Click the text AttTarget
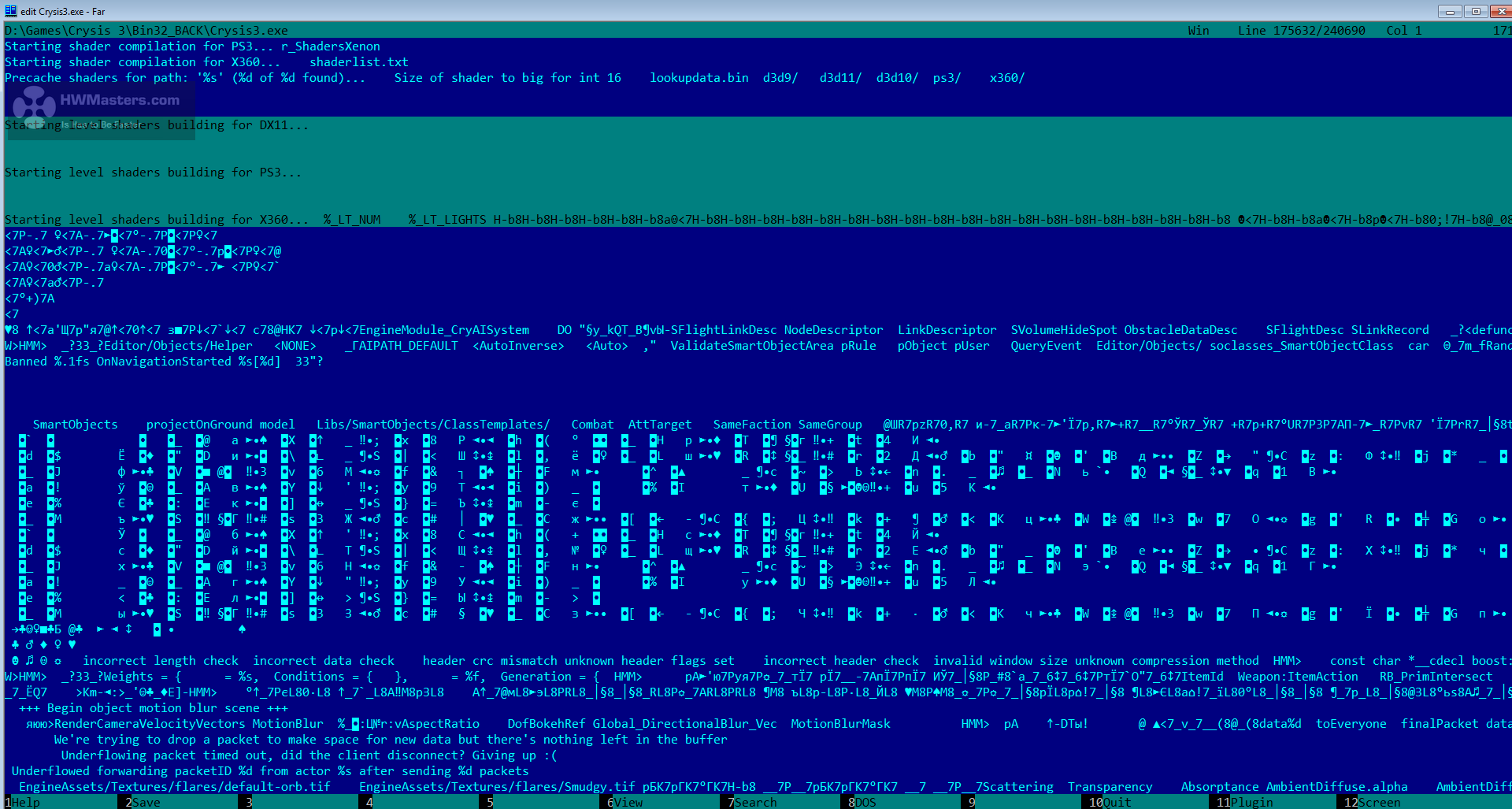Image resolution: width=1512 pixels, height=809 pixels. 660,425
